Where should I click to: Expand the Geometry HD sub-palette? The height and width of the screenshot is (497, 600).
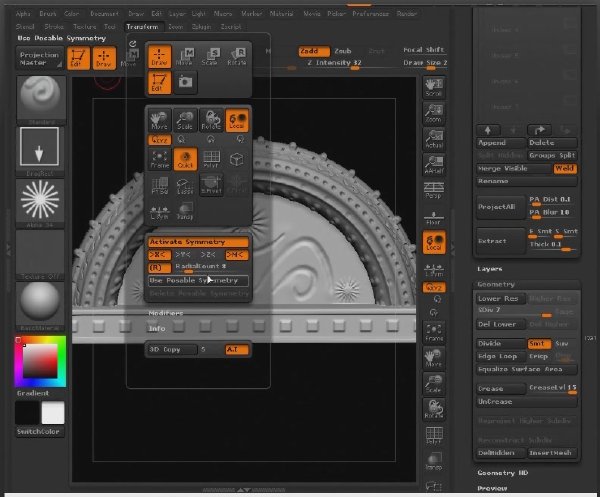coord(502,473)
